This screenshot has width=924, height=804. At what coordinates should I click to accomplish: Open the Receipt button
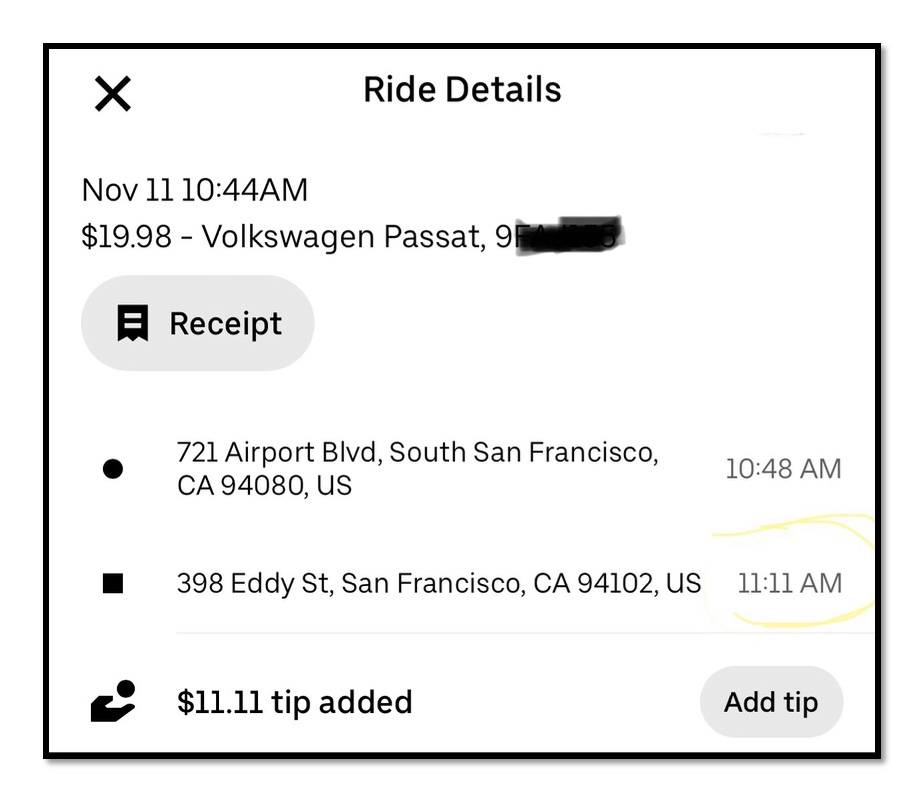(x=197, y=323)
